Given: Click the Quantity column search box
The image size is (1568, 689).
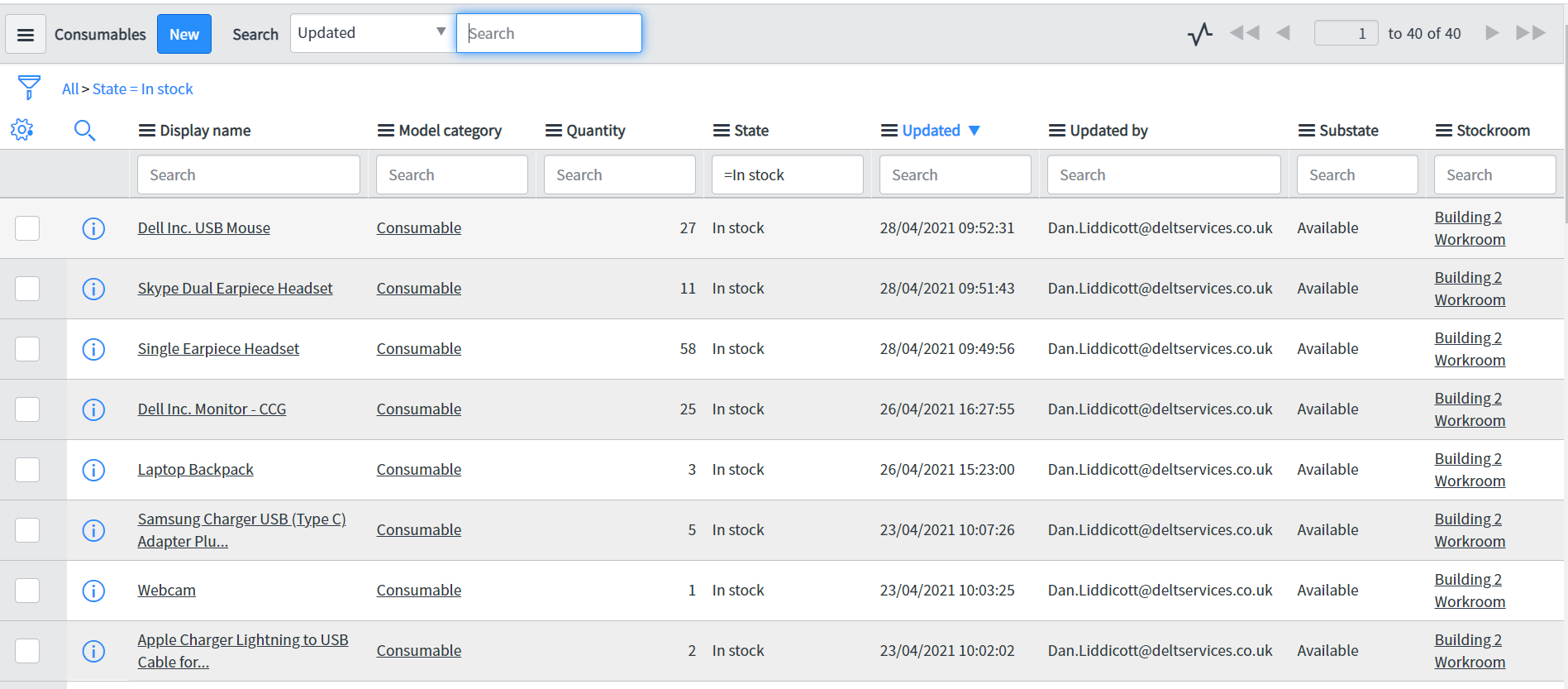Looking at the screenshot, I should (620, 175).
